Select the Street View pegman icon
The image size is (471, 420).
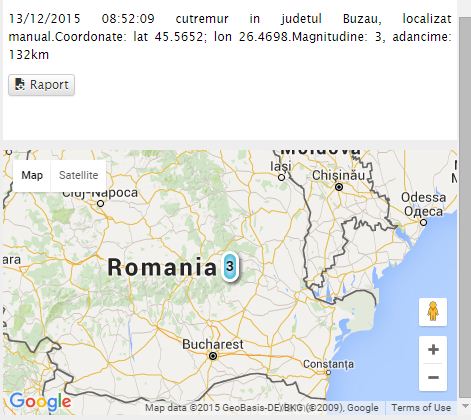pos(433,311)
